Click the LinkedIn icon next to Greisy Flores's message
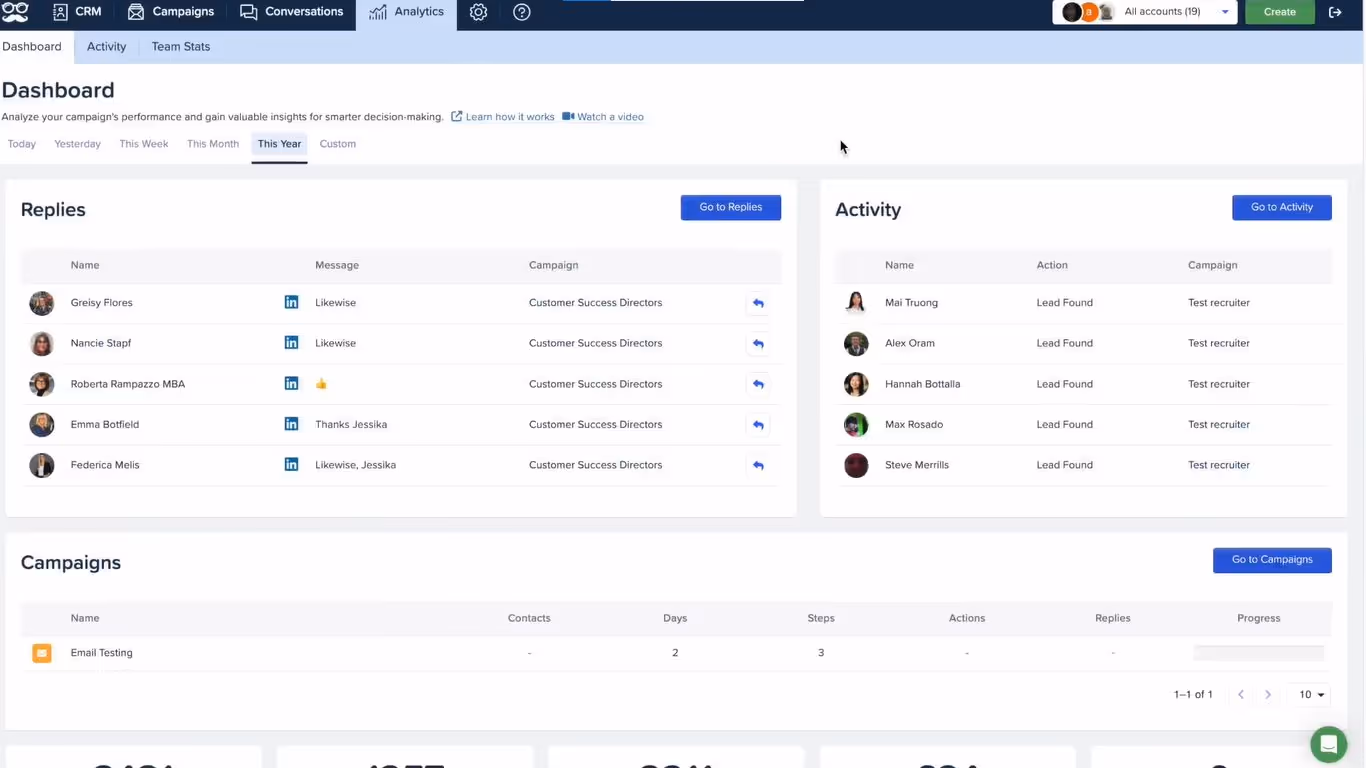Viewport: 1366px width, 768px height. (x=291, y=302)
